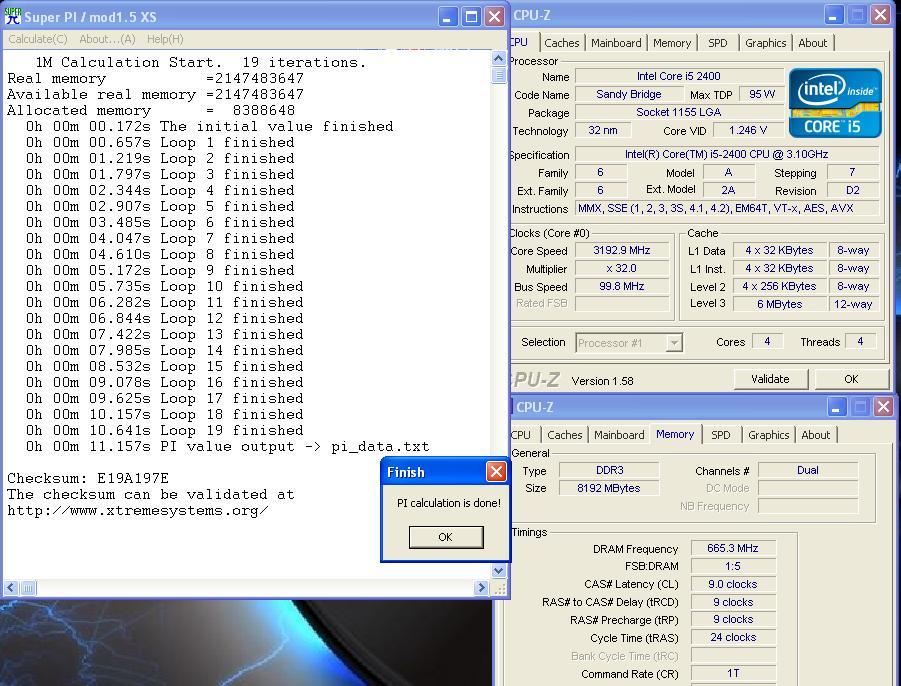Minimize the Super PI window
901x686 pixels.
tap(448, 17)
